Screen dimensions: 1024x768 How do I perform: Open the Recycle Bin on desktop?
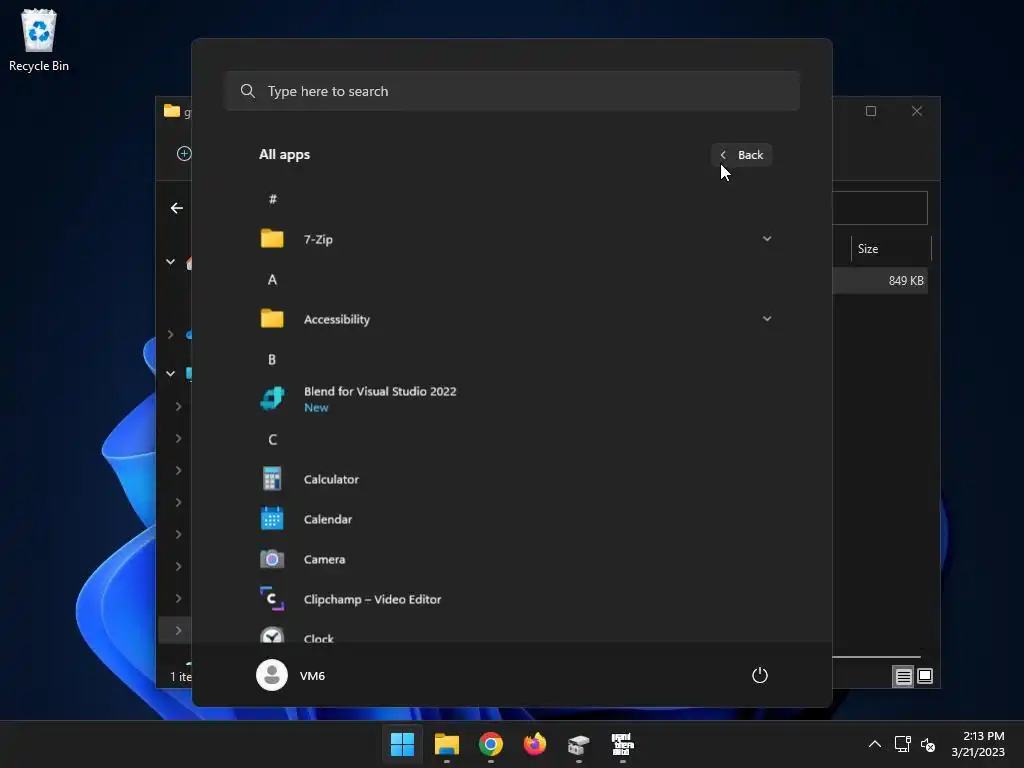tap(39, 40)
